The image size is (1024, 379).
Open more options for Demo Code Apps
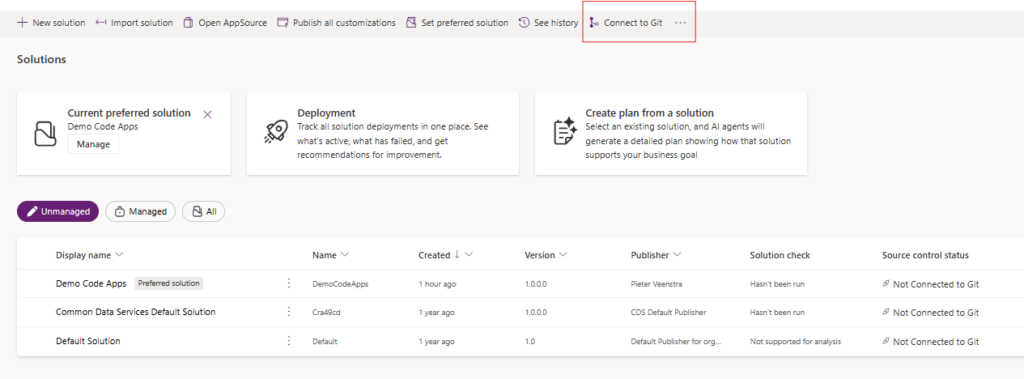(289, 283)
